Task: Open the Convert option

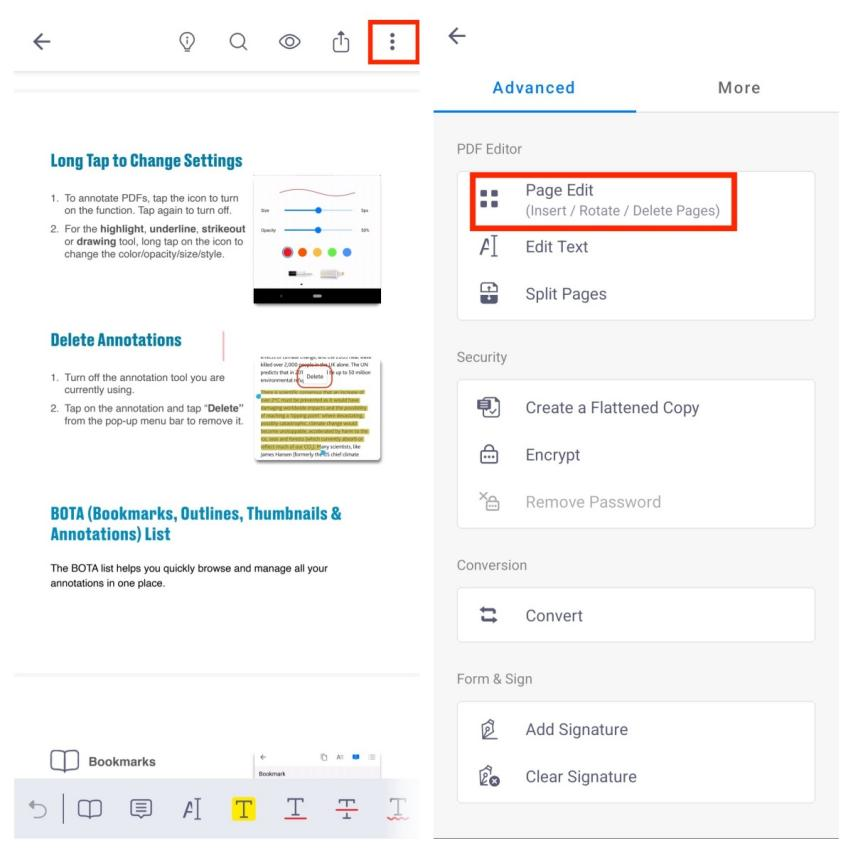Action: (x=553, y=615)
